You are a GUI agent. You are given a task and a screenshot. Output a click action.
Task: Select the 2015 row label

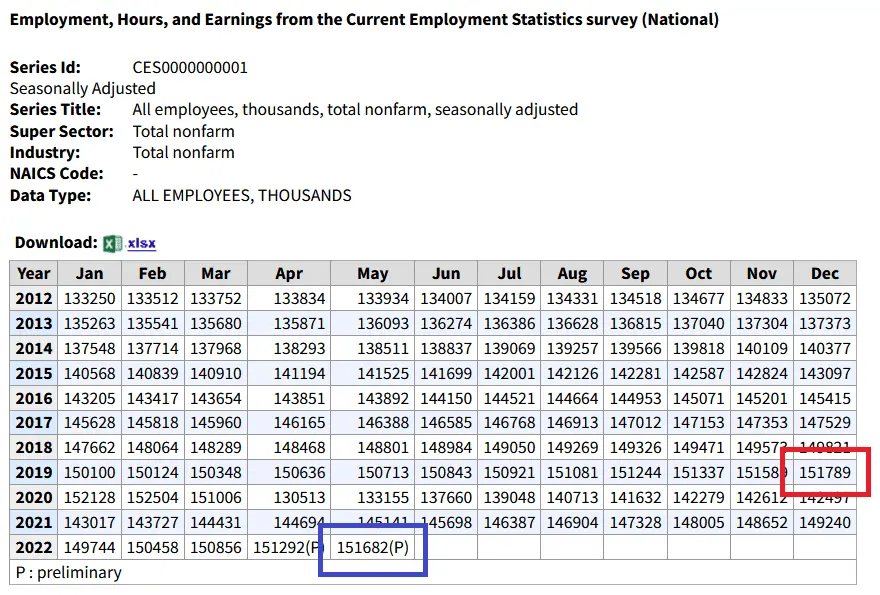pyautogui.click(x=34, y=373)
